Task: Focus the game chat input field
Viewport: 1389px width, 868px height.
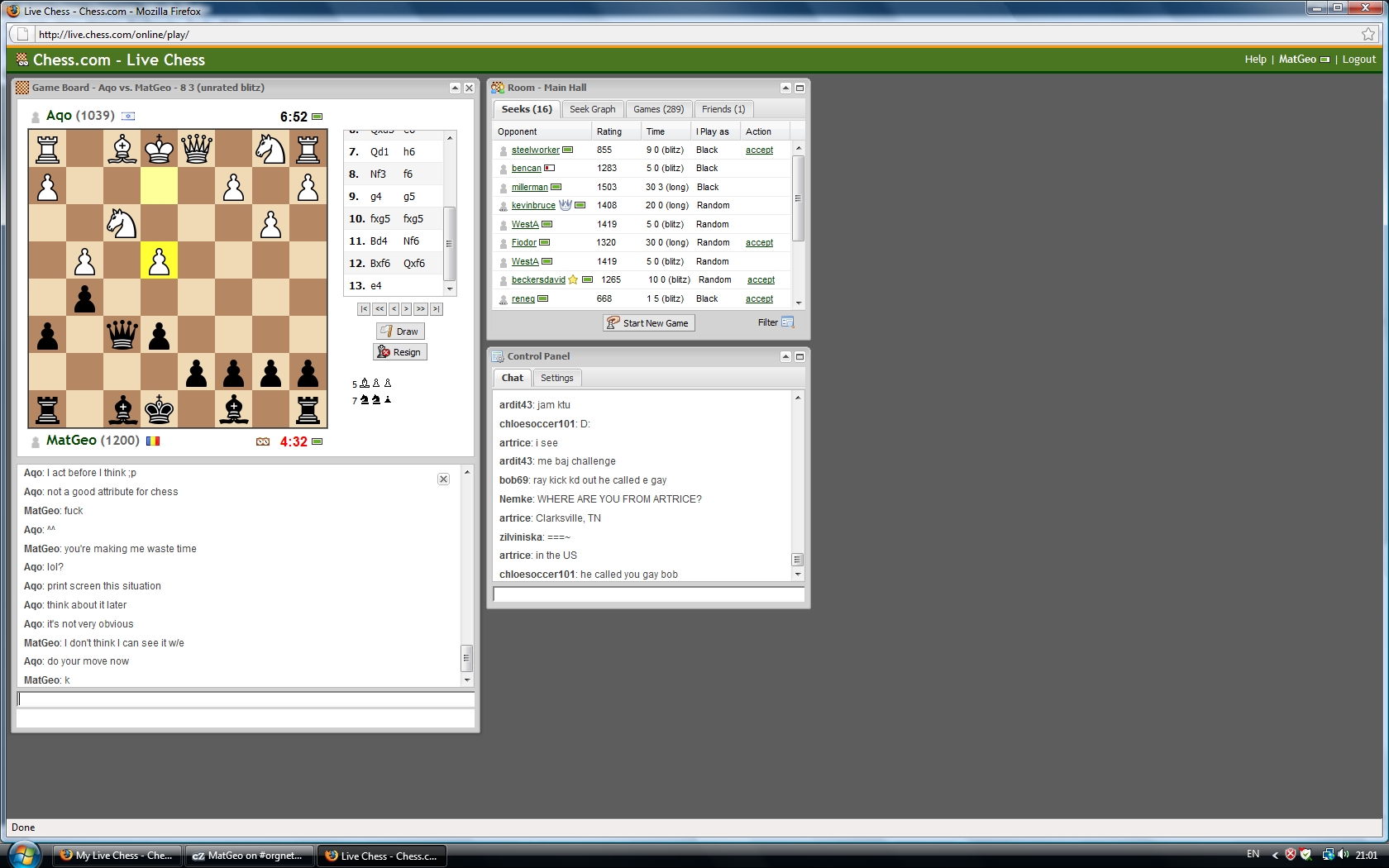Action: point(246,699)
